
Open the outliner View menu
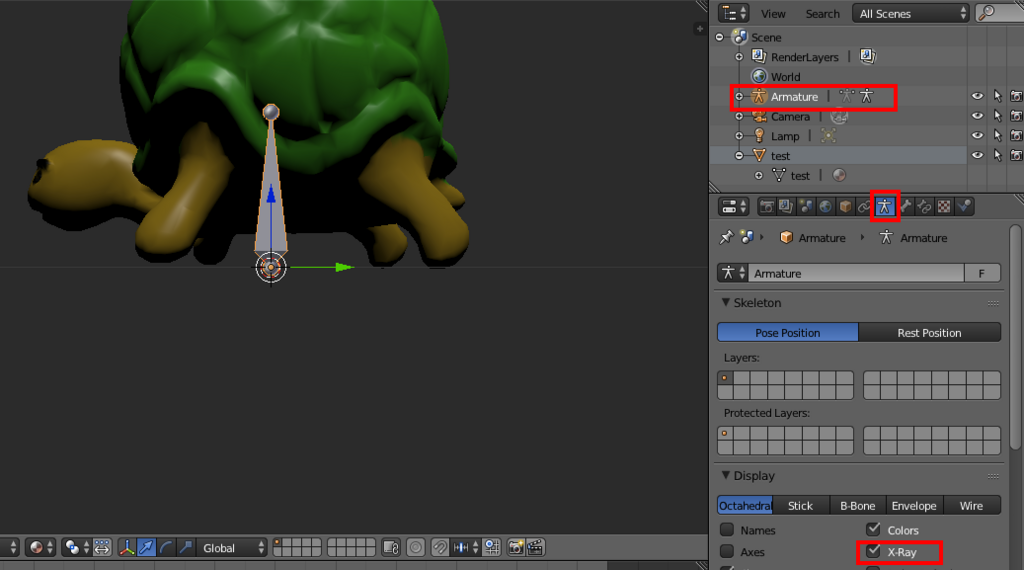(x=773, y=14)
